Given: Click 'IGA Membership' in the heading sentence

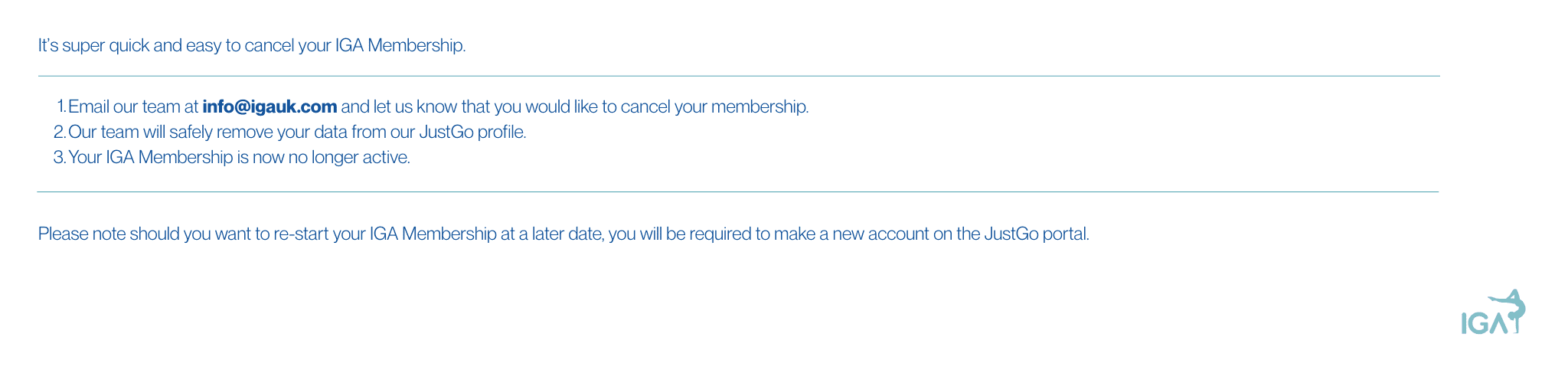Looking at the screenshot, I should coord(400,45).
